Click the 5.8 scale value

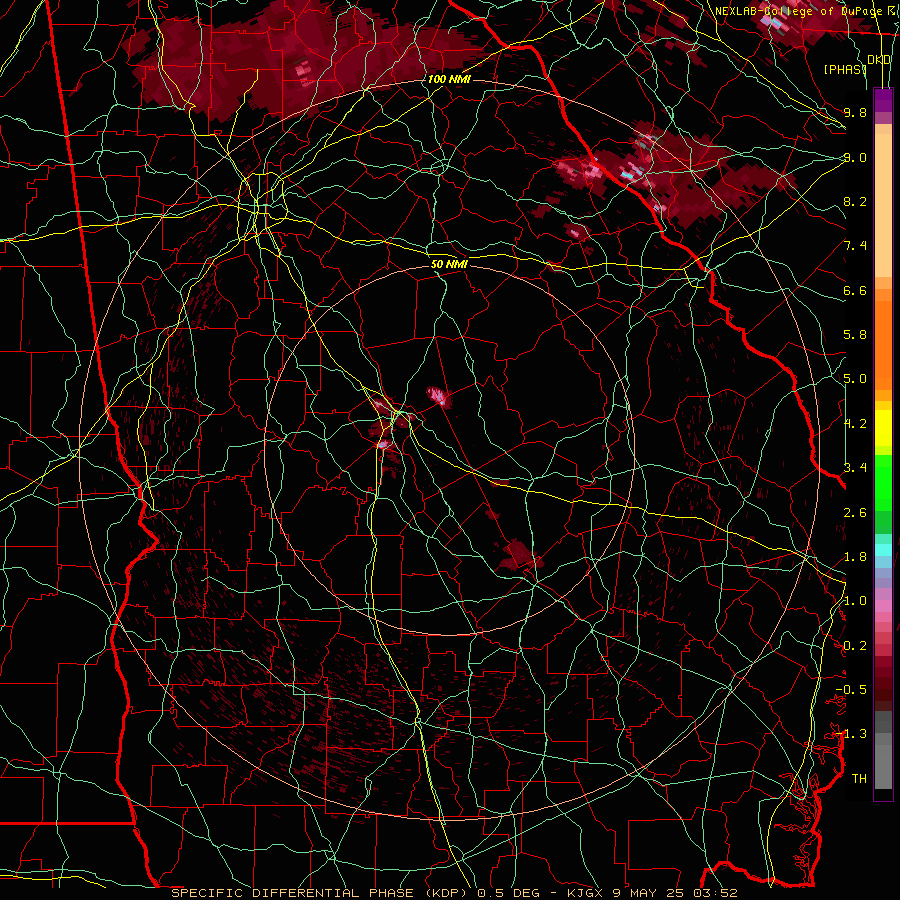pyautogui.click(x=855, y=335)
